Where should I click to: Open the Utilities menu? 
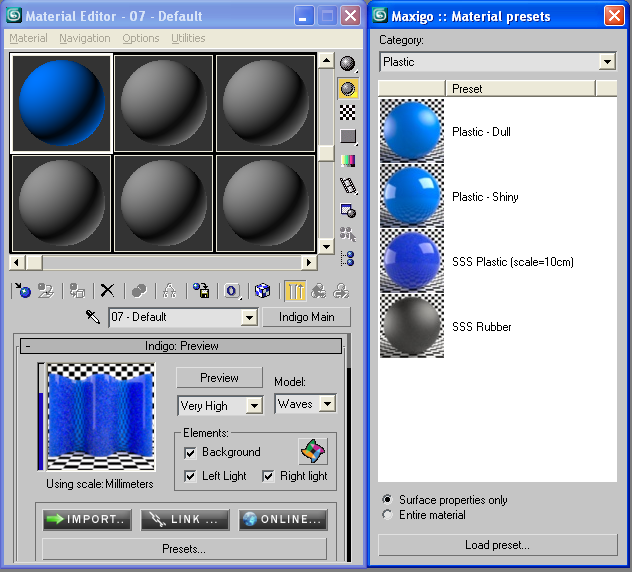coord(188,38)
